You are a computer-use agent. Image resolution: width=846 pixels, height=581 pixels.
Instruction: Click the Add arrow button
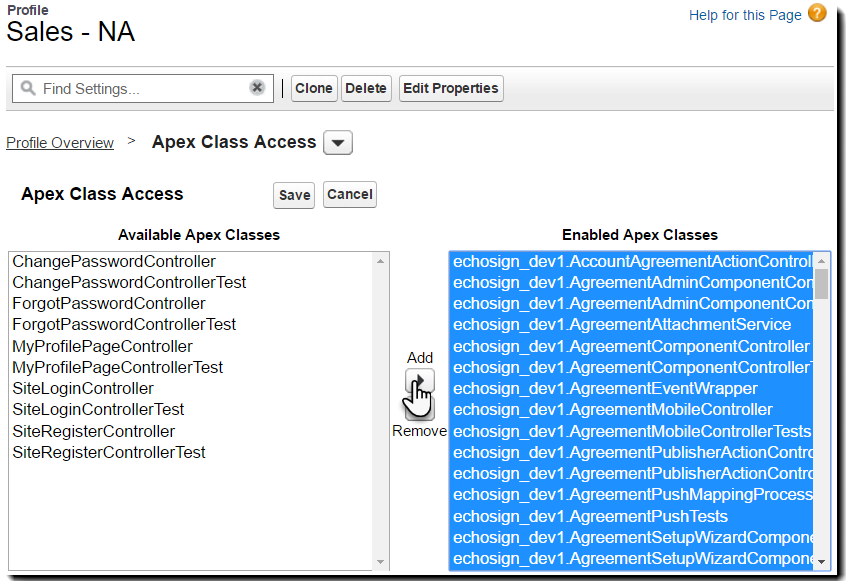(x=420, y=380)
